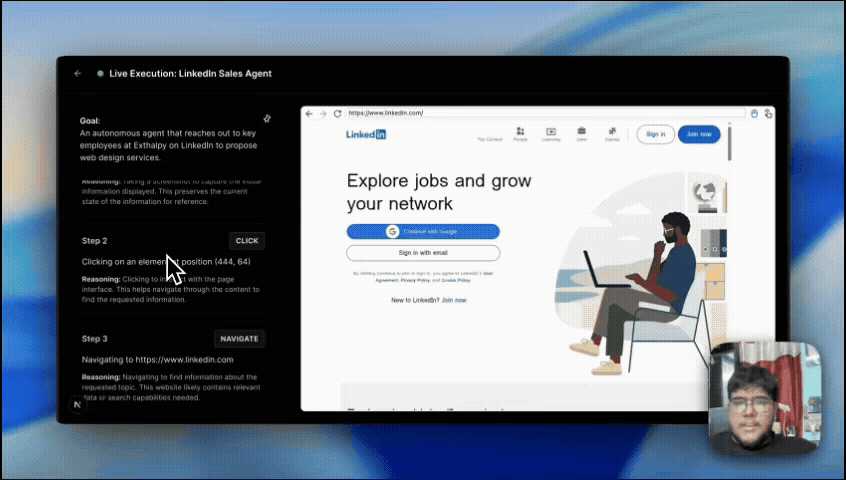Click the green status dot near title
Viewport: 846px width, 480px height.
pyautogui.click(x=100, y=74)
